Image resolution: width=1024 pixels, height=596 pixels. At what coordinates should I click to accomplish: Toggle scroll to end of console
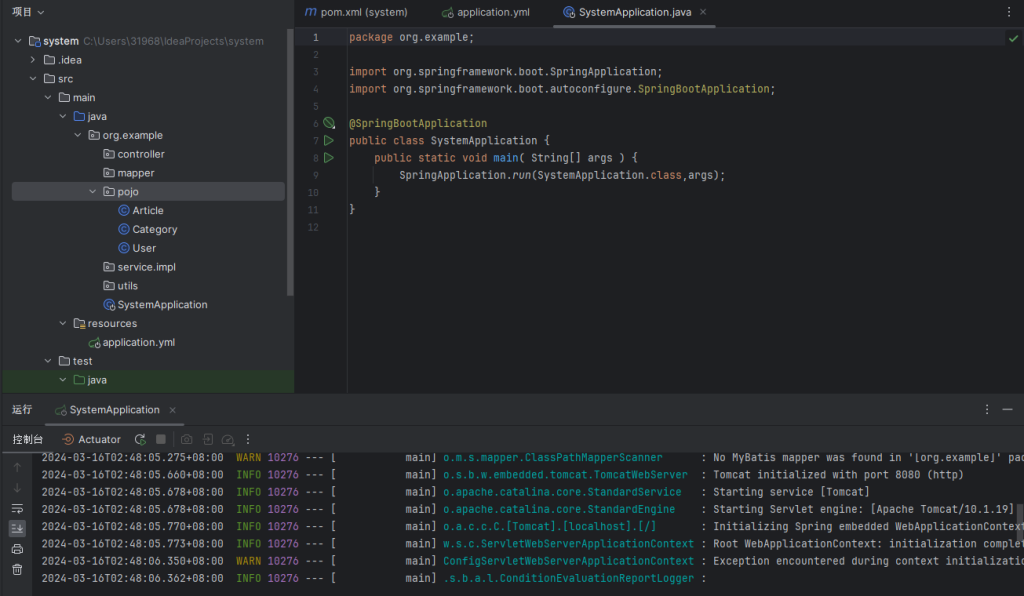17,528
